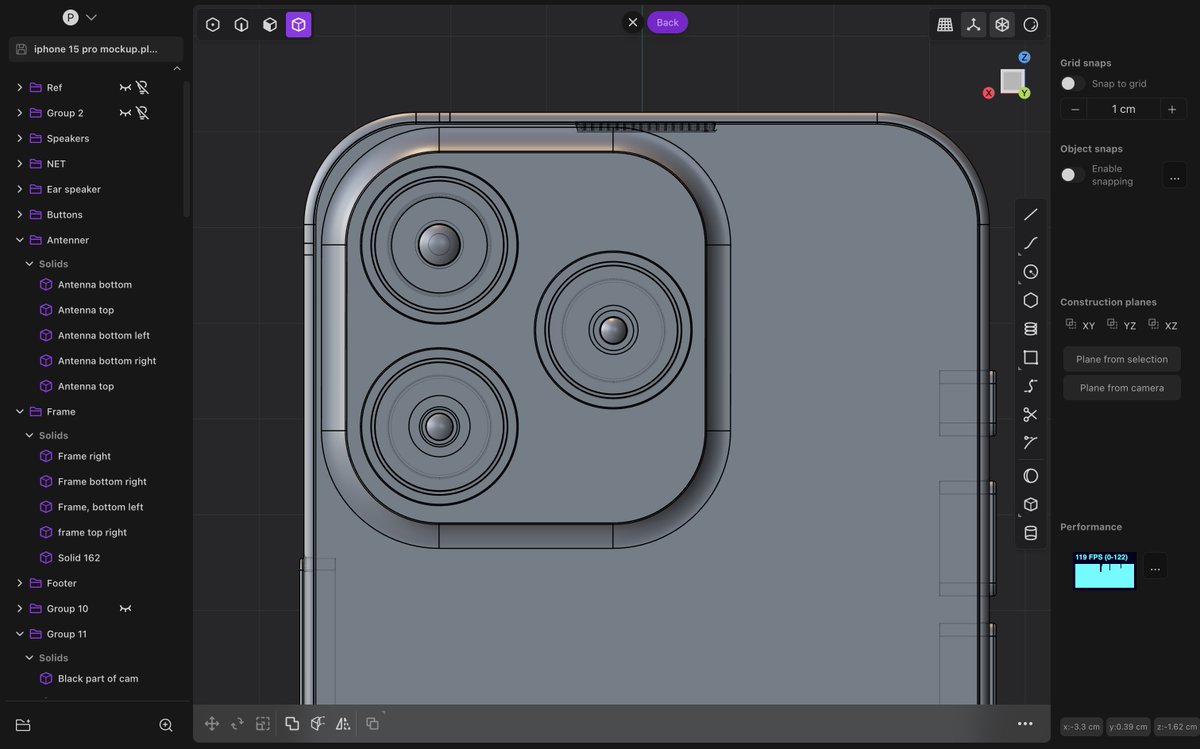This screenshot has height=749, width=1200.
Task: Click the viewport orientation cube
Action: (x=1012, y=80)
